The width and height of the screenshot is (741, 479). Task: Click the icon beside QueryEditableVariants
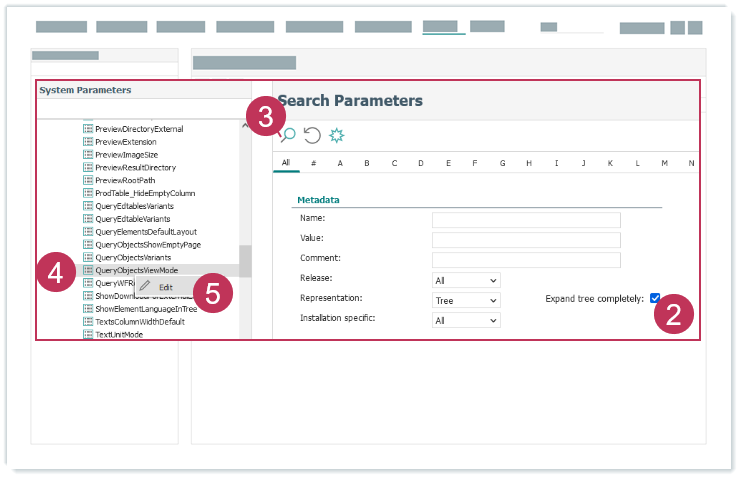coord(87,218)
